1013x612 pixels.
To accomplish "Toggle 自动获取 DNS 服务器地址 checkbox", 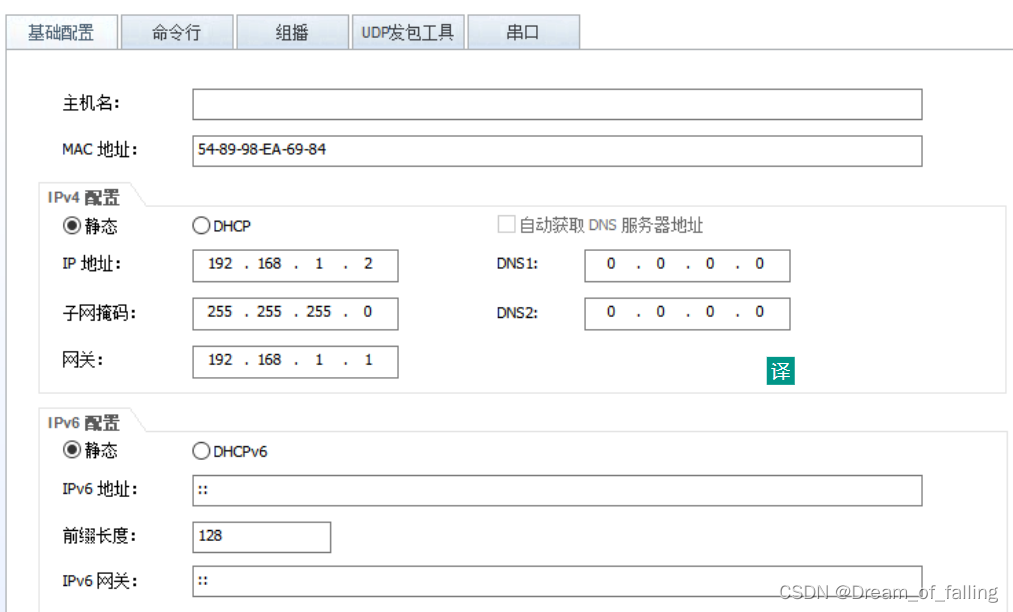I will (x=506, y=225).
